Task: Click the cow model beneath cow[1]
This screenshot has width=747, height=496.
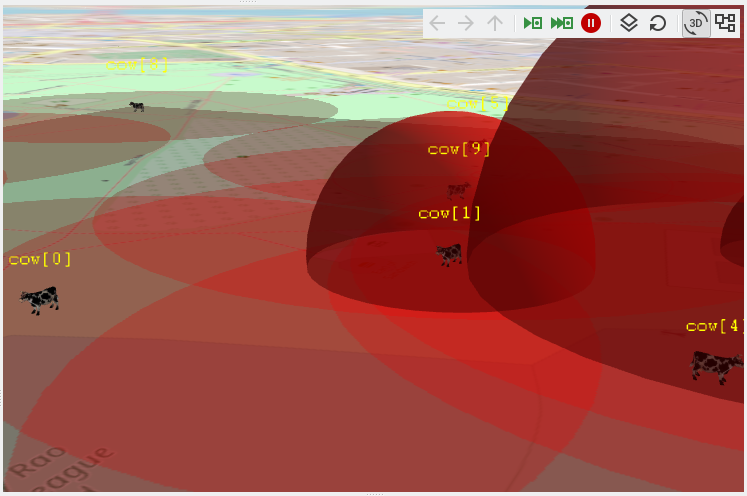Action: click(449, 254)
